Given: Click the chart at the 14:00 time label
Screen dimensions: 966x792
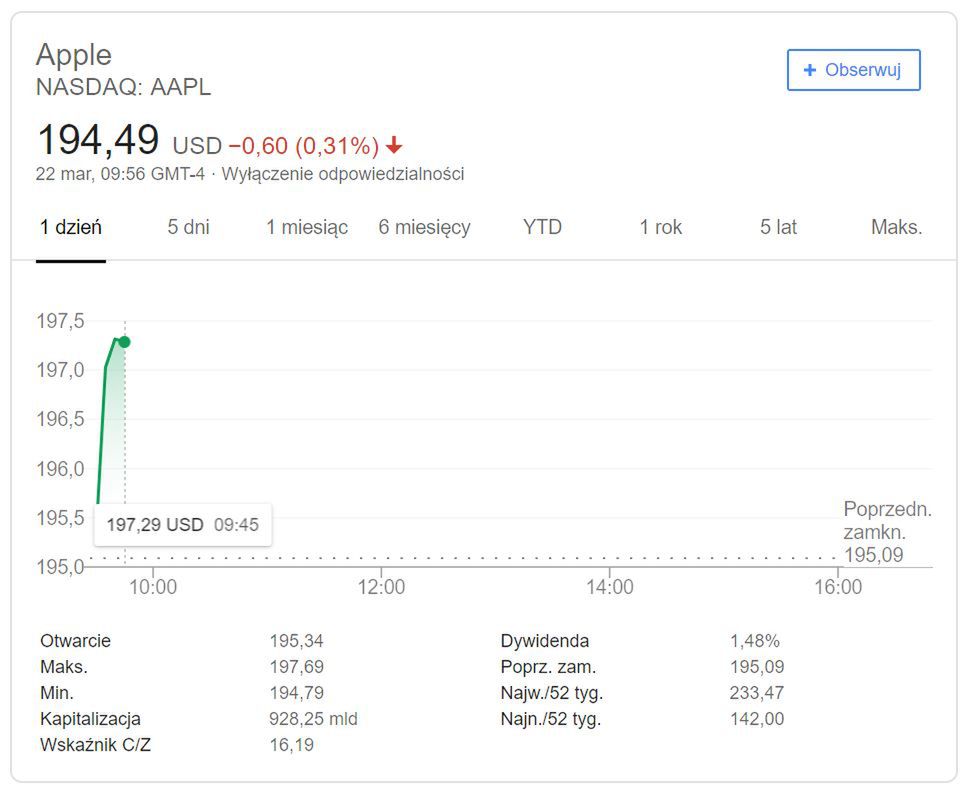Looking at the screenshot, I should pyautogui.click(x=610, y=587).
